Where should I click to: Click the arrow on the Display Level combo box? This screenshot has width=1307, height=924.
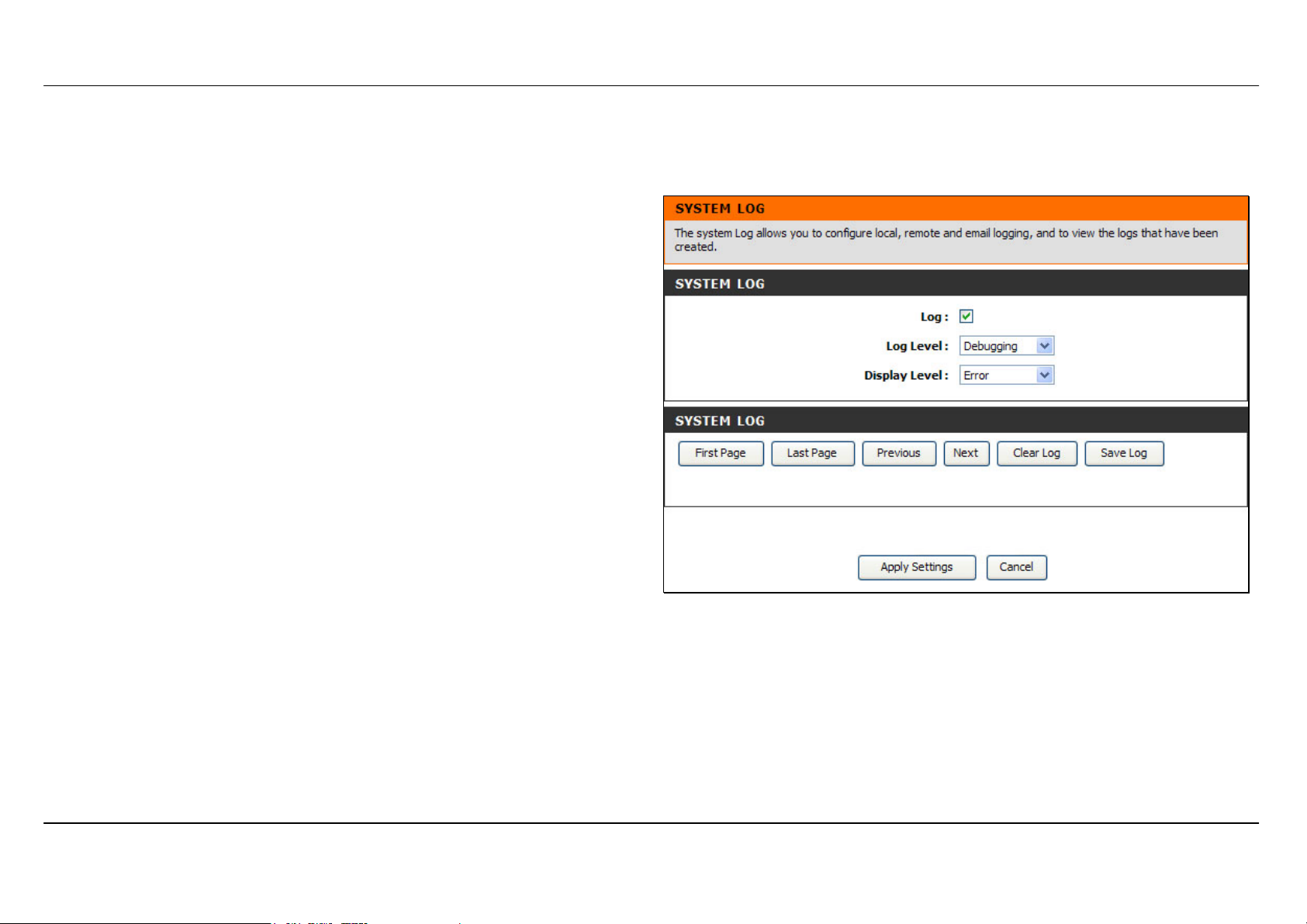1045,375
